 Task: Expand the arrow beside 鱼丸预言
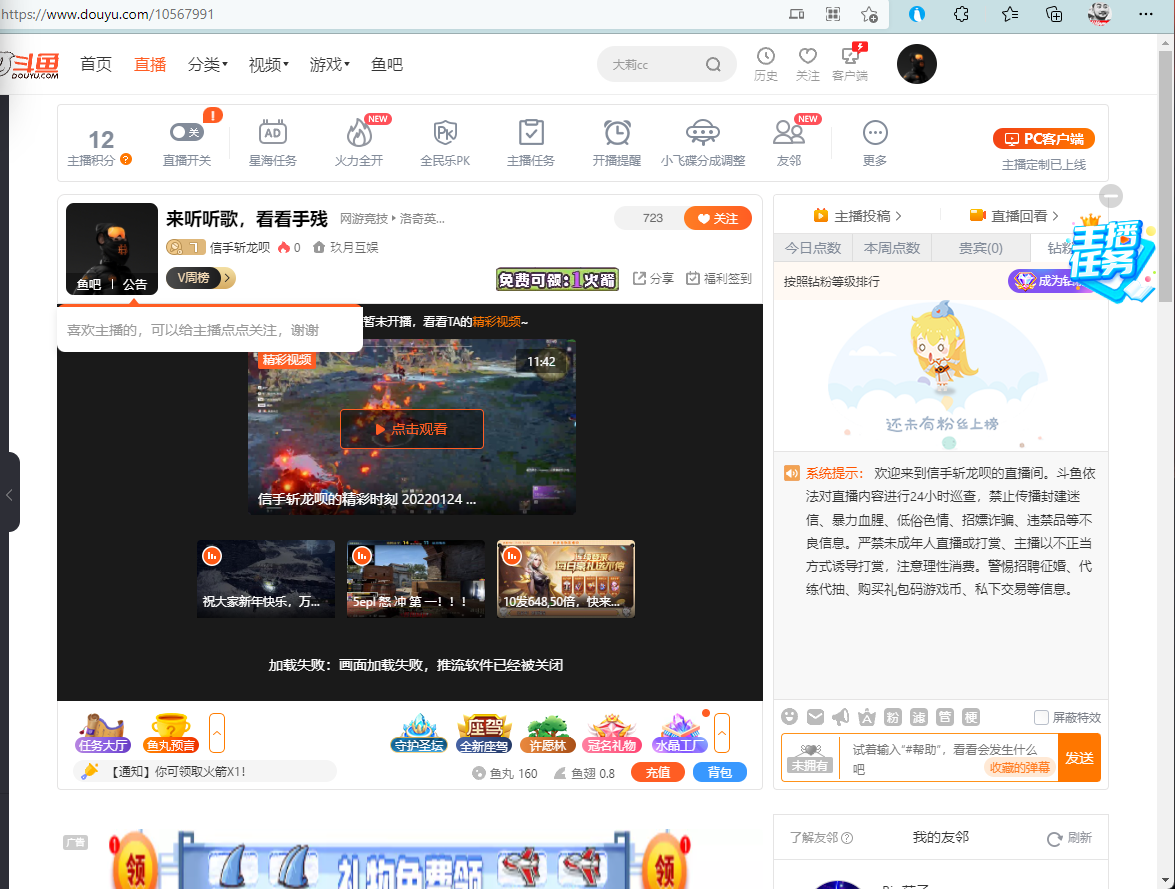click(217, 732)
